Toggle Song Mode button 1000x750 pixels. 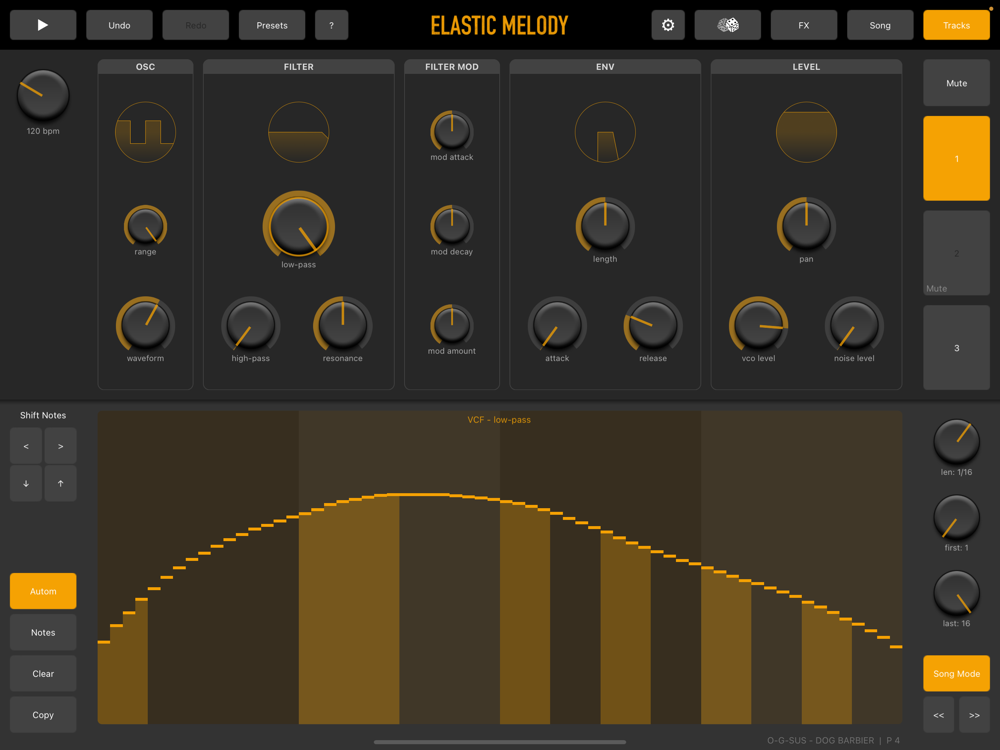957,673
